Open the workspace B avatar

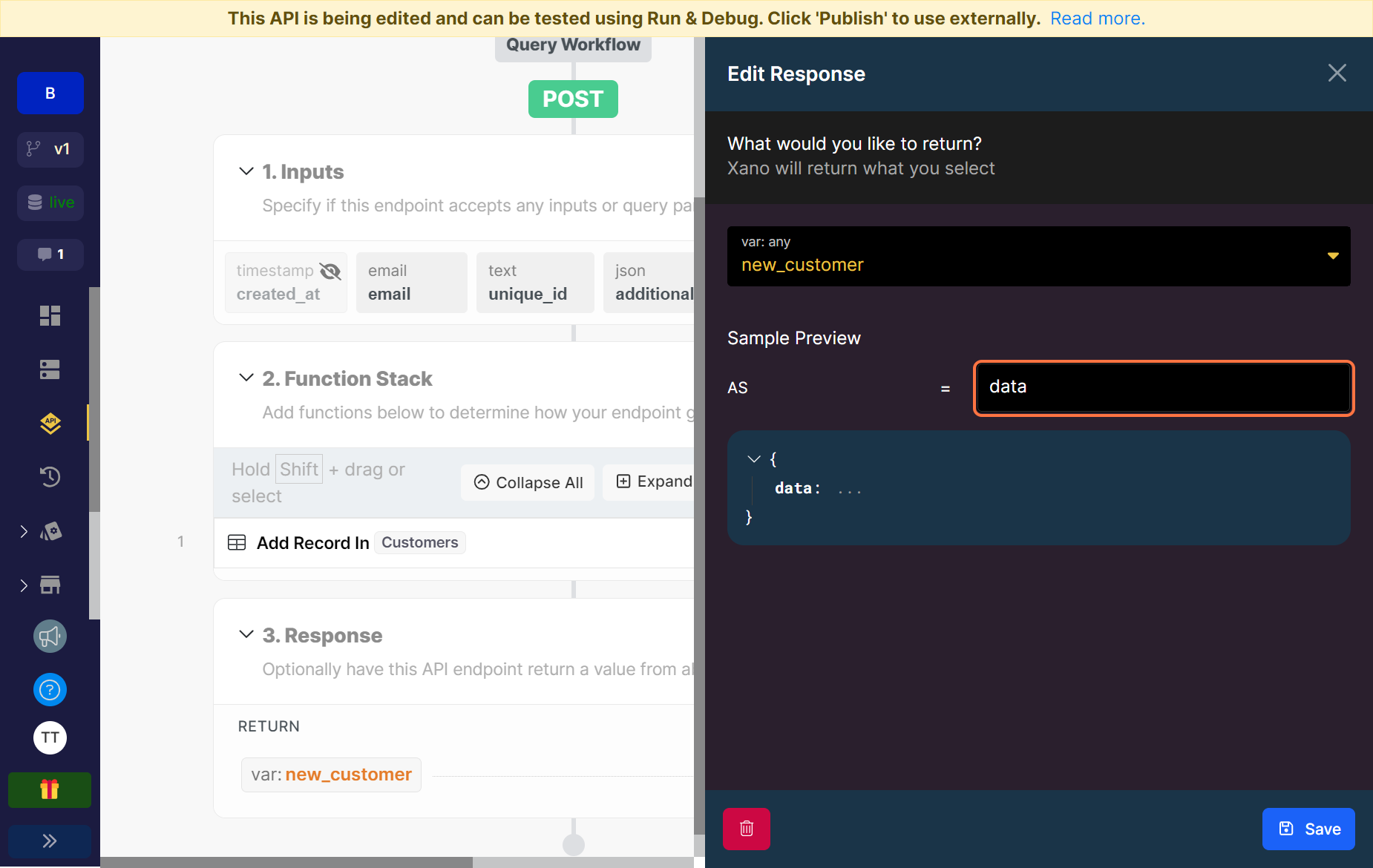point(50,93)
